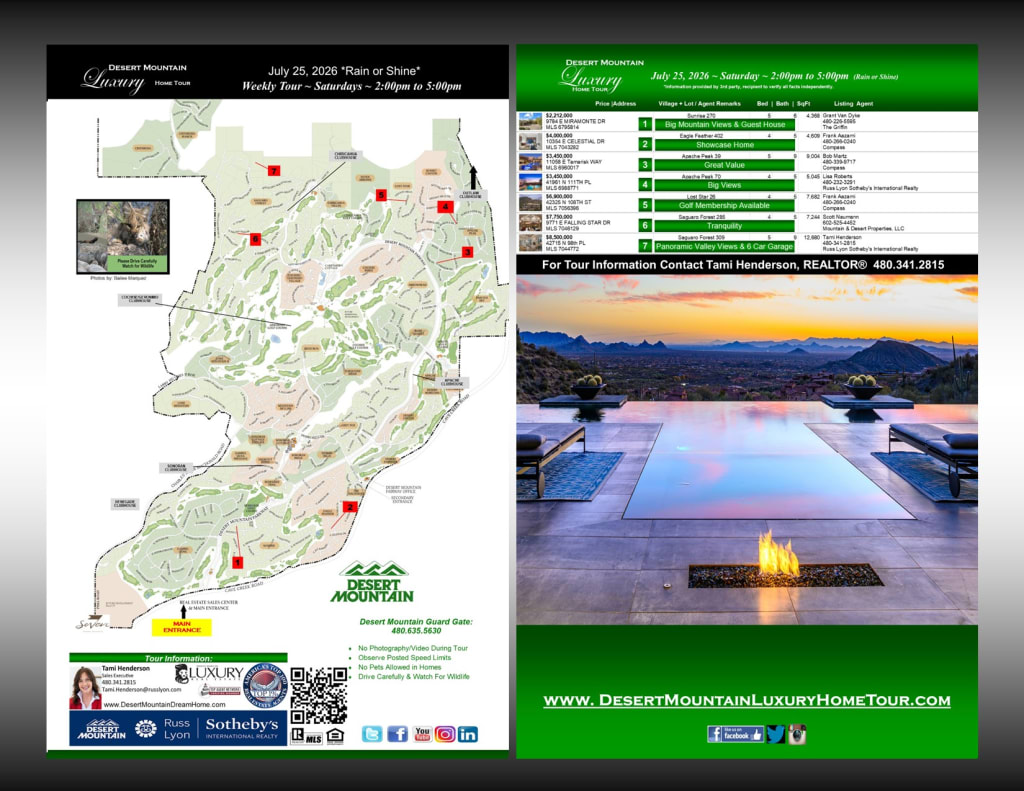
Task: Click the 'Observe Posted Speed Limits' text
Action: (404, 658)
